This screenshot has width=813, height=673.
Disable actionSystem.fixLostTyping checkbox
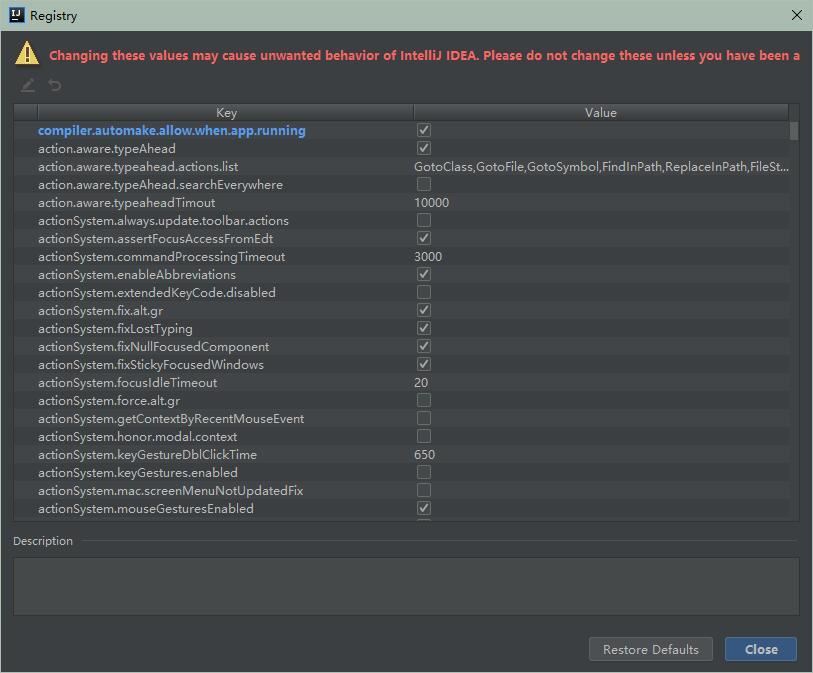pos(423,328)
